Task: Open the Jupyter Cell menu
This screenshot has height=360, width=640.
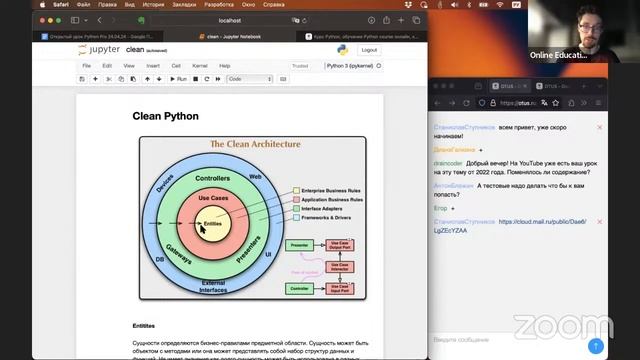Action: (x=176, y=66)
